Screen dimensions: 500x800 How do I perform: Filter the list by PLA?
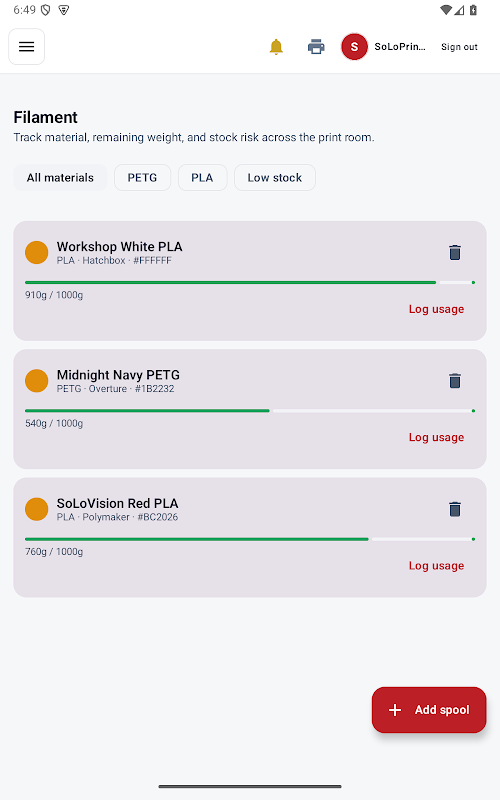coord(202,178)
